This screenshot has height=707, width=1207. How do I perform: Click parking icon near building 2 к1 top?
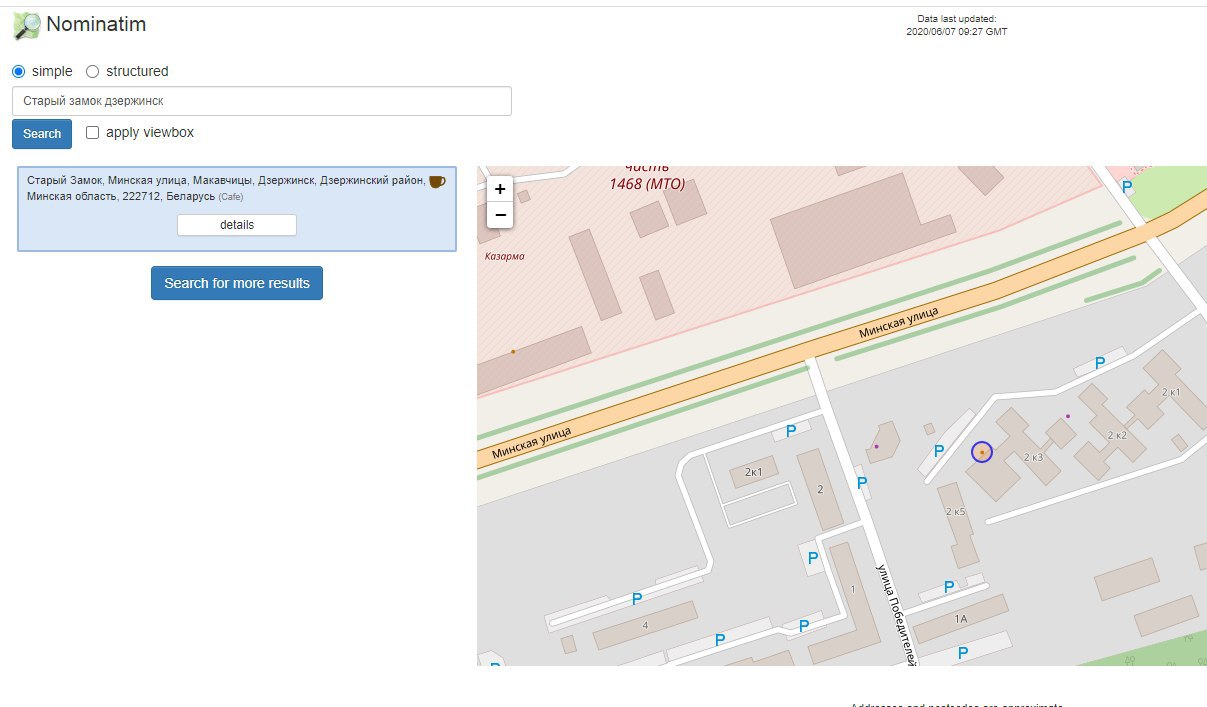(x=1100, y=363)
